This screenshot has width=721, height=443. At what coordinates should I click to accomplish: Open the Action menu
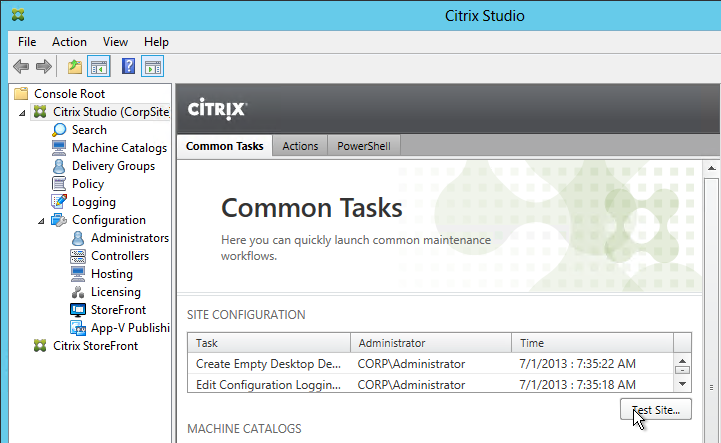point(69,42)
